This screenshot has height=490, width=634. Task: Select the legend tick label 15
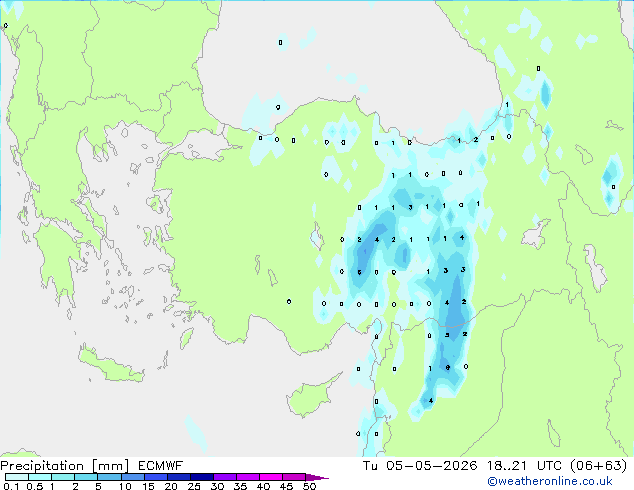(148, 486)
